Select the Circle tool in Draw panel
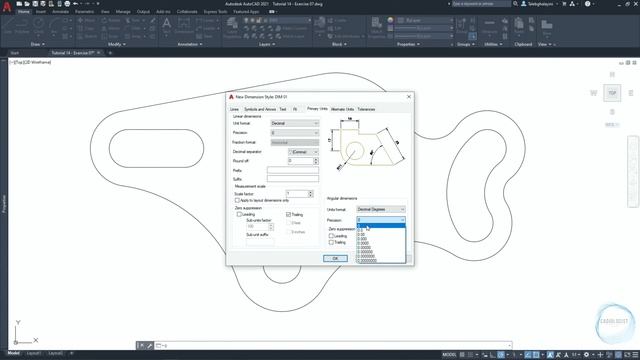 point(39,25)
